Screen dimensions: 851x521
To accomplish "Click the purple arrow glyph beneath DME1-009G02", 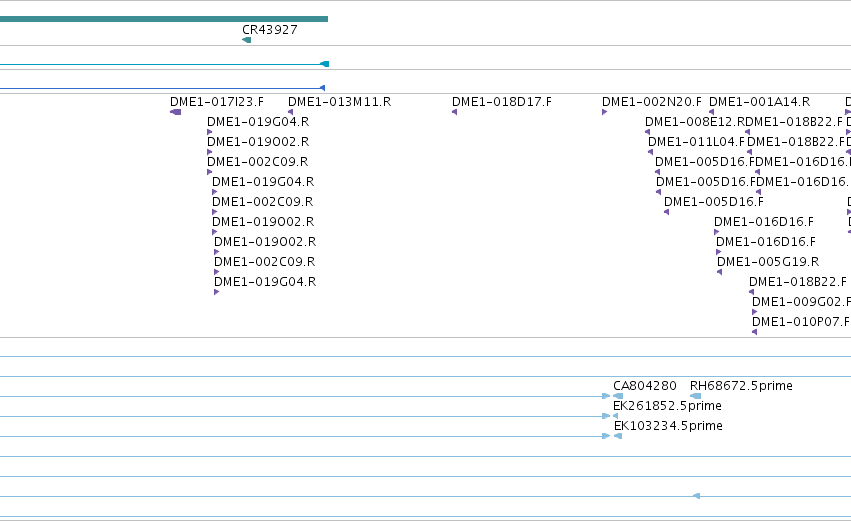I will [754, 313].
